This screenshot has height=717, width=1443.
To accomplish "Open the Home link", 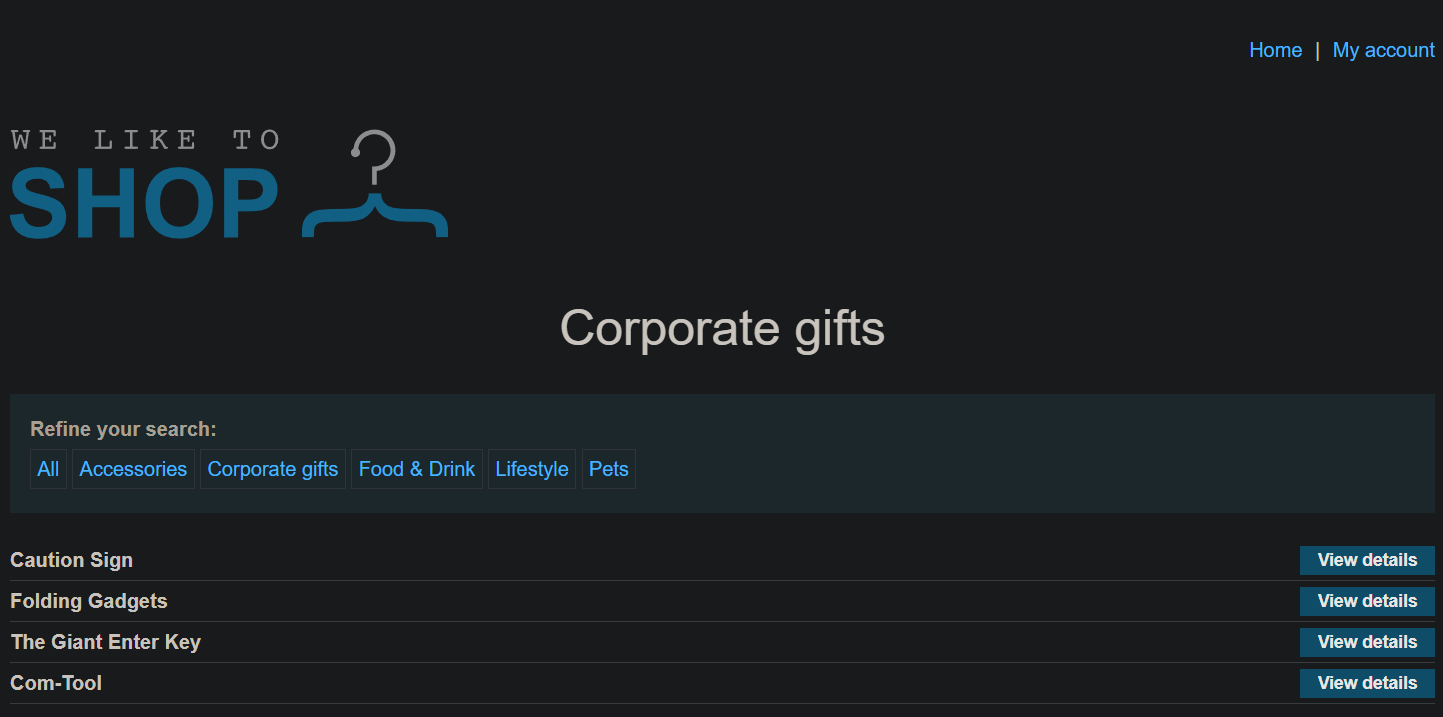I will coord(1275,50).
